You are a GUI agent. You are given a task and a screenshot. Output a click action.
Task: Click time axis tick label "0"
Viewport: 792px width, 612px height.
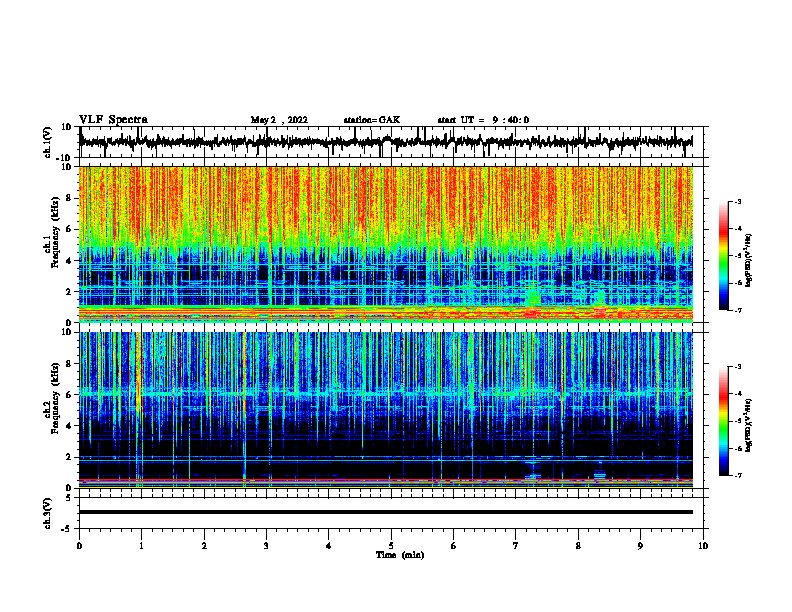point(79,546)
